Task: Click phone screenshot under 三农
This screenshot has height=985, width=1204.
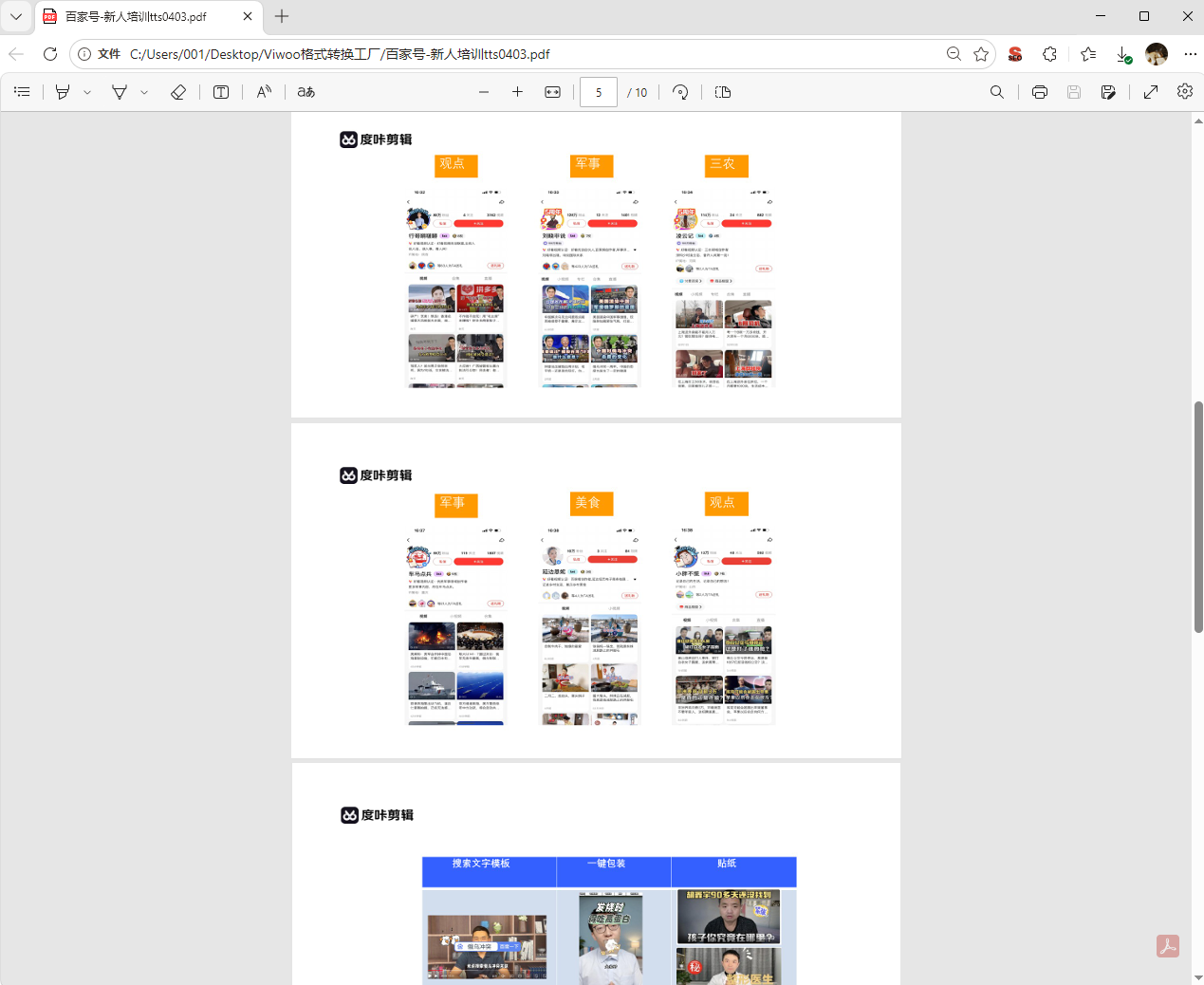Action: [x=724, y=288]
